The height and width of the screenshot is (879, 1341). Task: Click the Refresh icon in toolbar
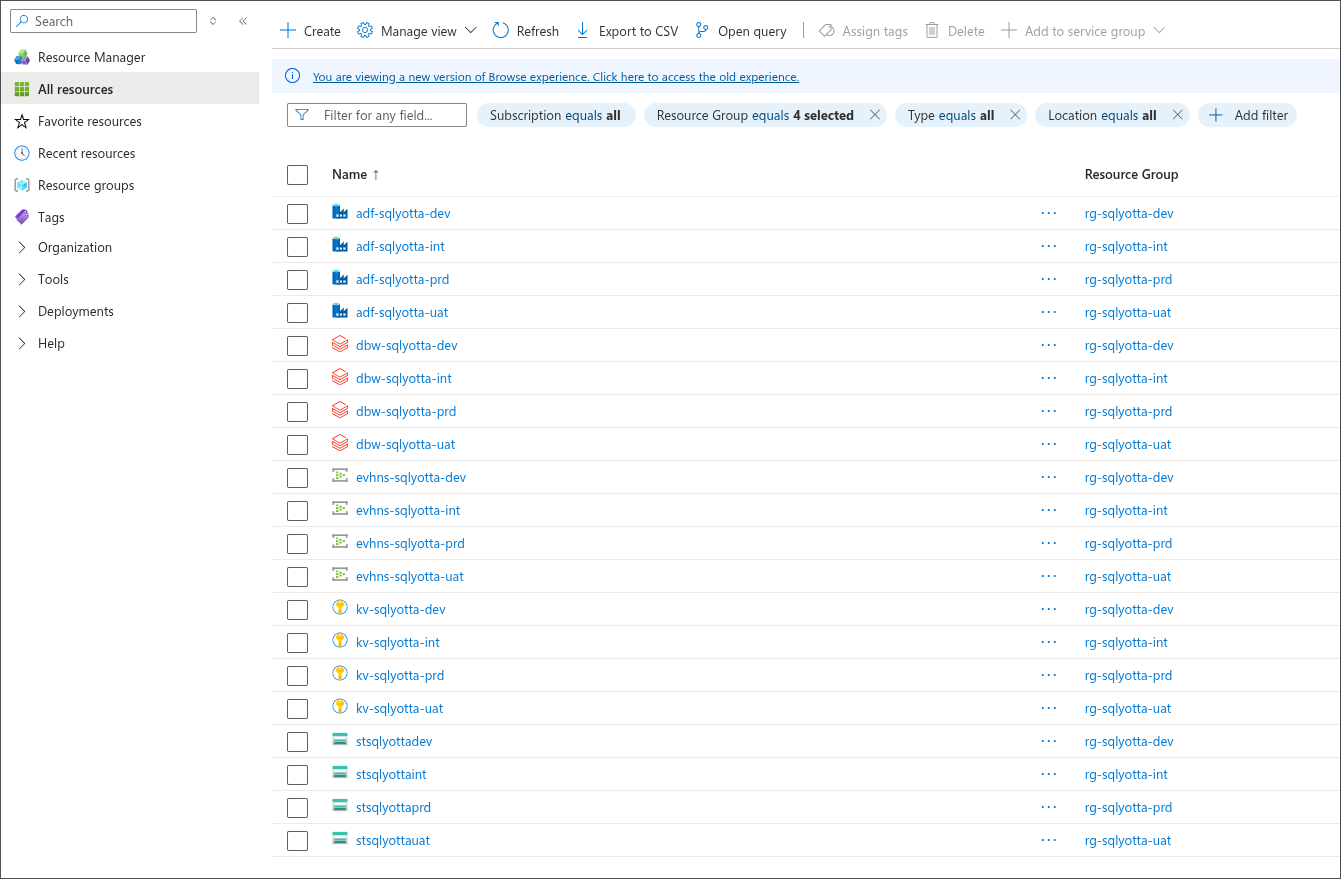(501, 31)
